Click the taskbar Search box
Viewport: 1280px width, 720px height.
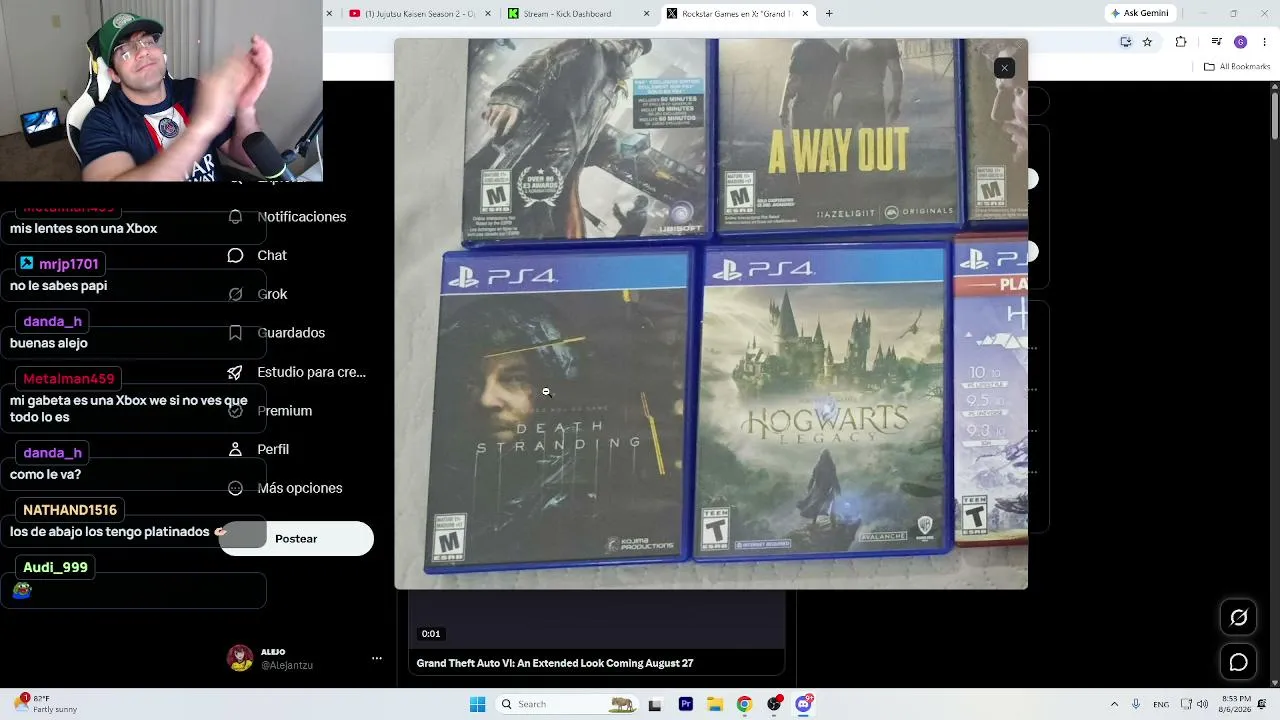568,704
